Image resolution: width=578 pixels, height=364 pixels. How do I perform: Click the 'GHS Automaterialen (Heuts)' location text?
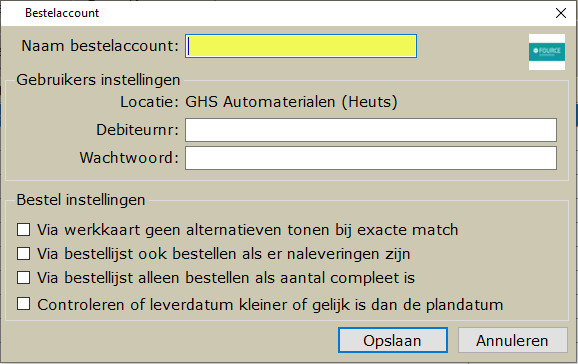point(291,102)
